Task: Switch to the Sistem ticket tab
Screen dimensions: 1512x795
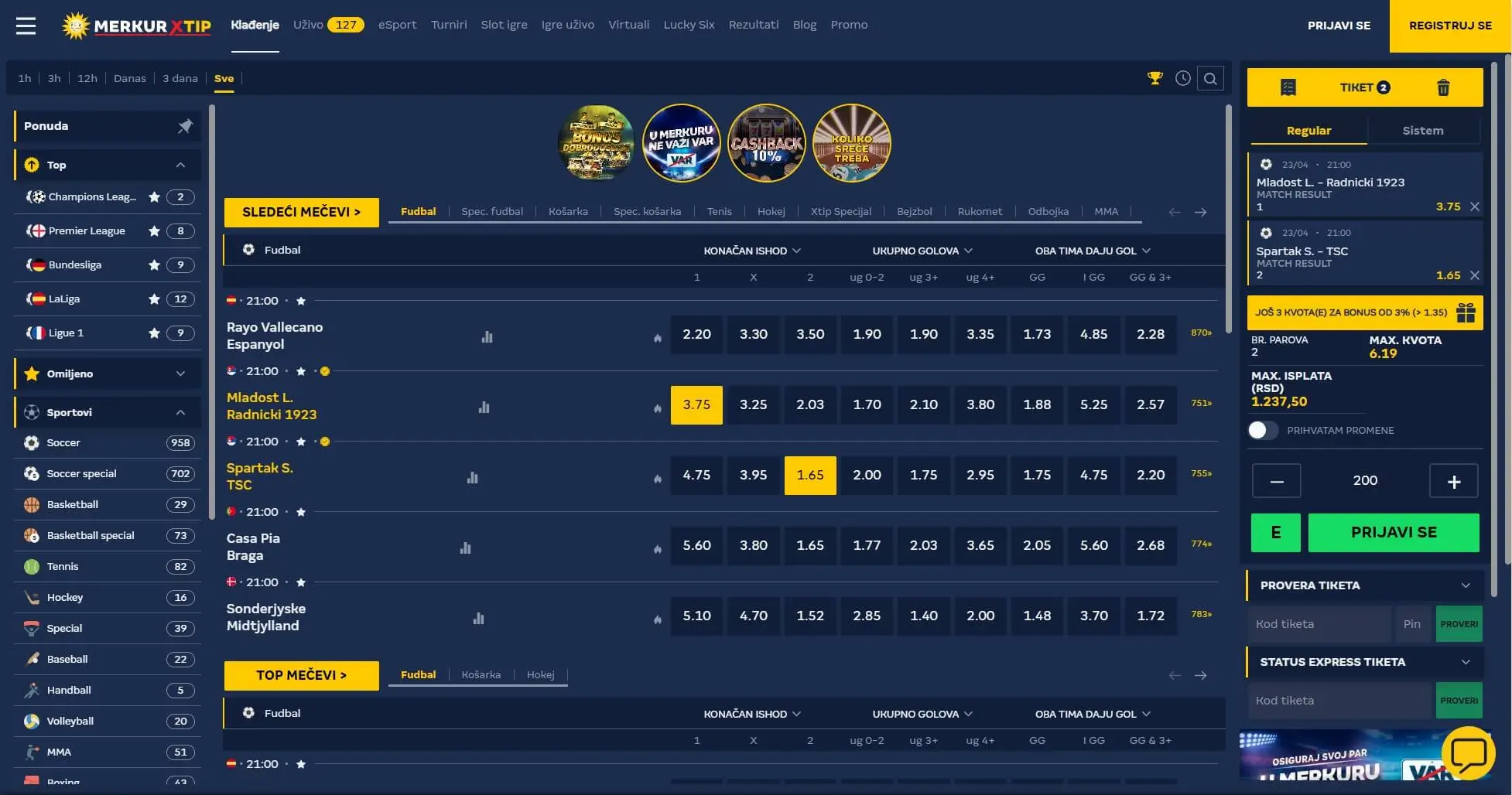Action: 1423,131
